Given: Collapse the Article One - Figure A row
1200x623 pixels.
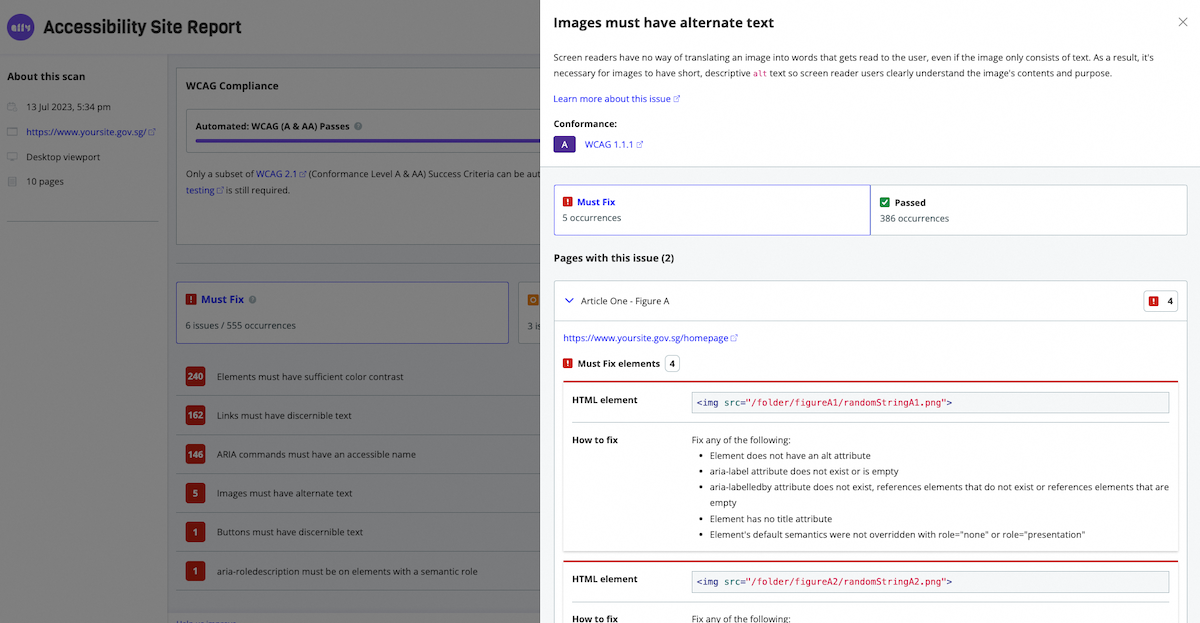Looking at the screenshot, I should click(x=868, y=301).
